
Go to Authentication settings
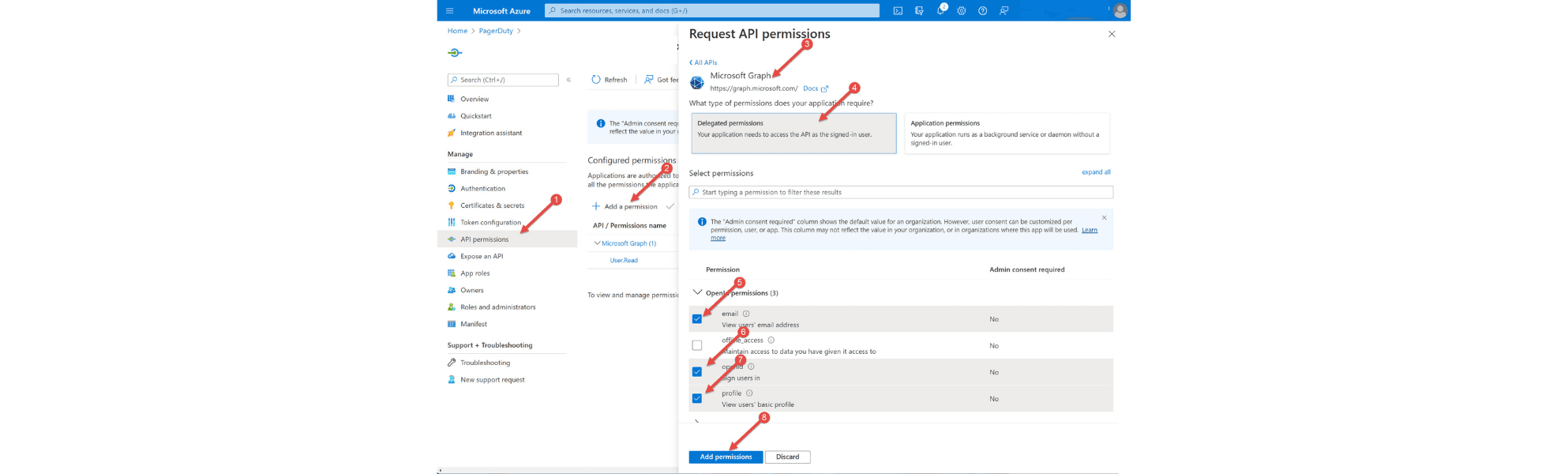point(482,188)
